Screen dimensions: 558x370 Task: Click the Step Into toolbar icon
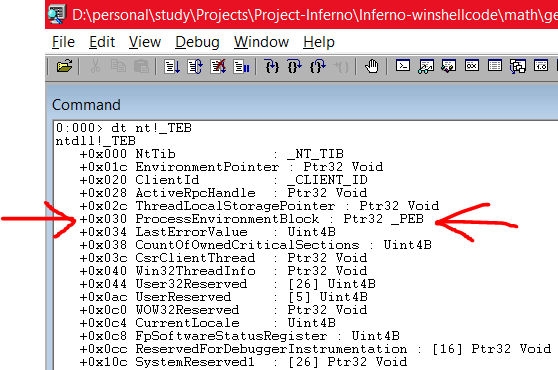point(272,67)
